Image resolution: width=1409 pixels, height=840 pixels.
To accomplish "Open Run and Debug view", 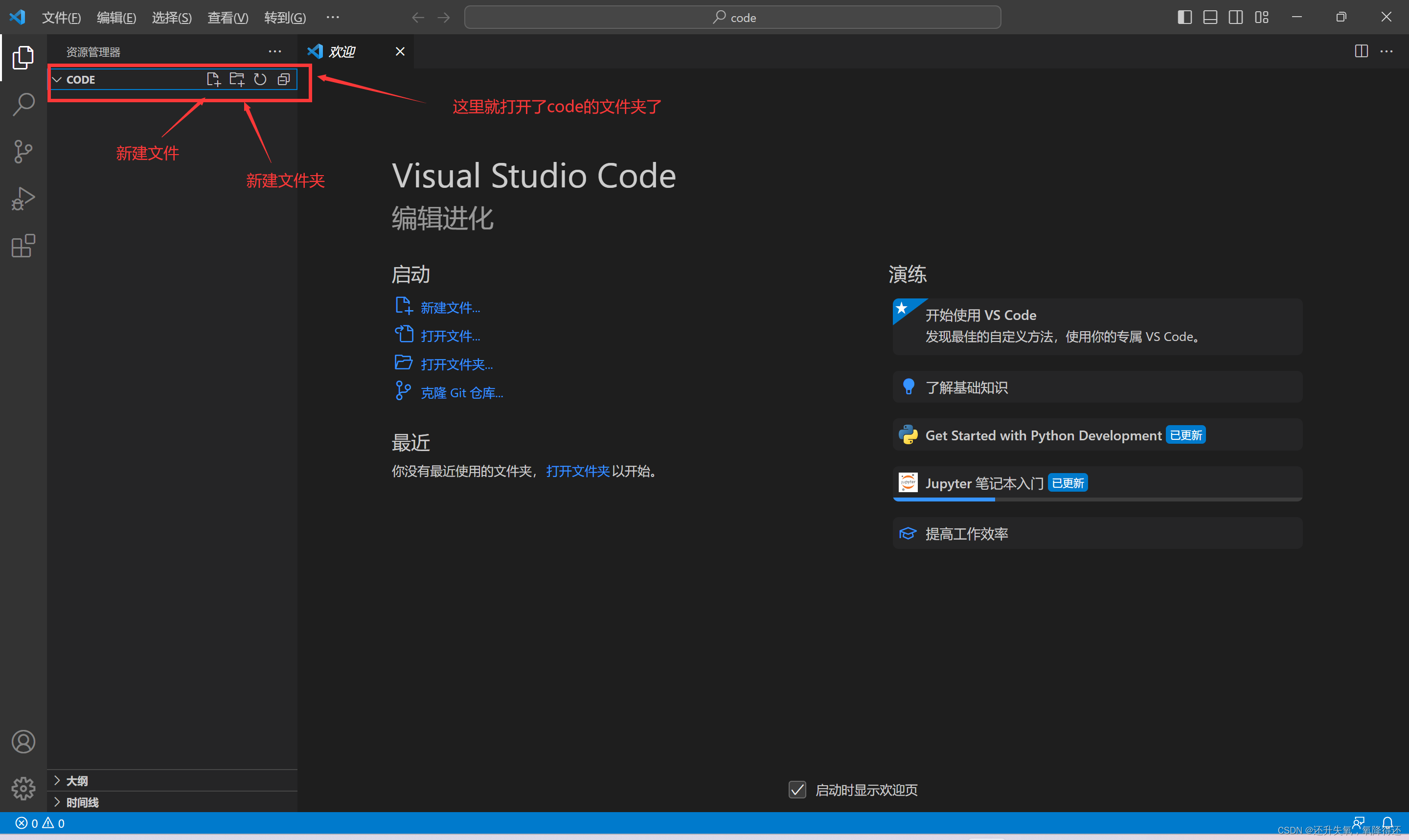I will [x=23, y=199].
